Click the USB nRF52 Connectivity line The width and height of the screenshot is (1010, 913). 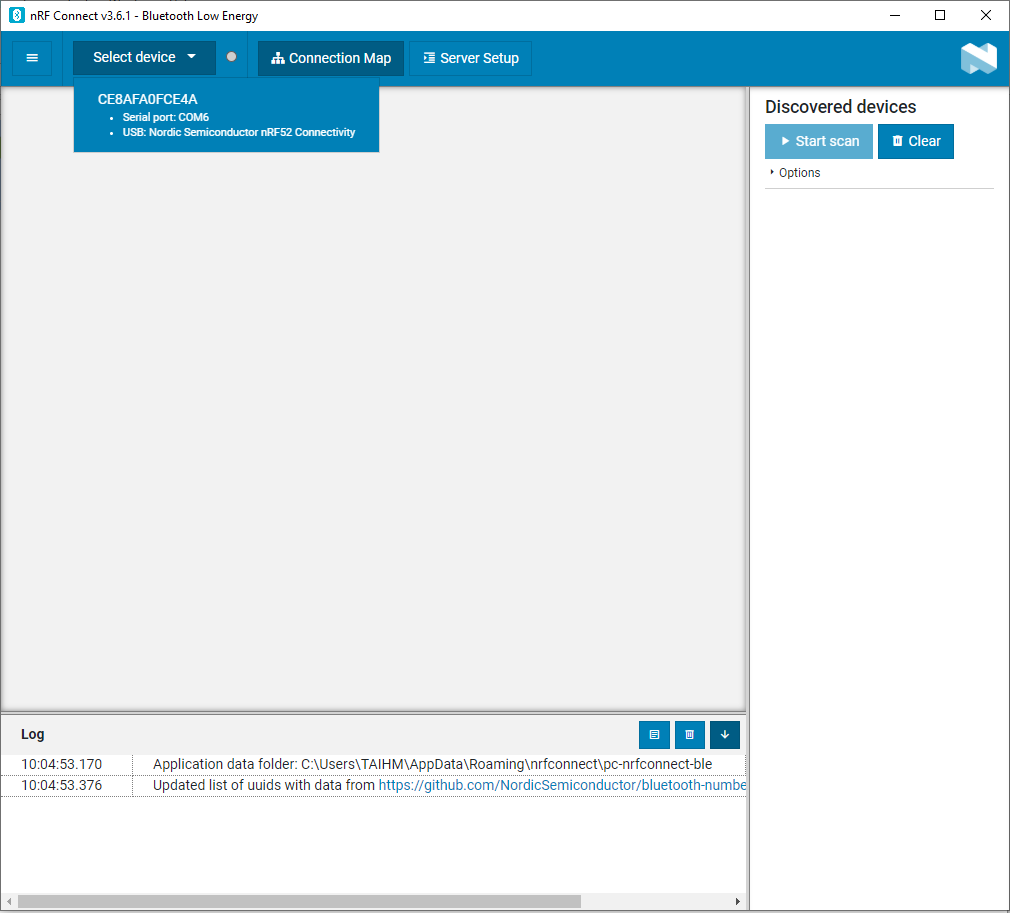click(x=239, y=132)
